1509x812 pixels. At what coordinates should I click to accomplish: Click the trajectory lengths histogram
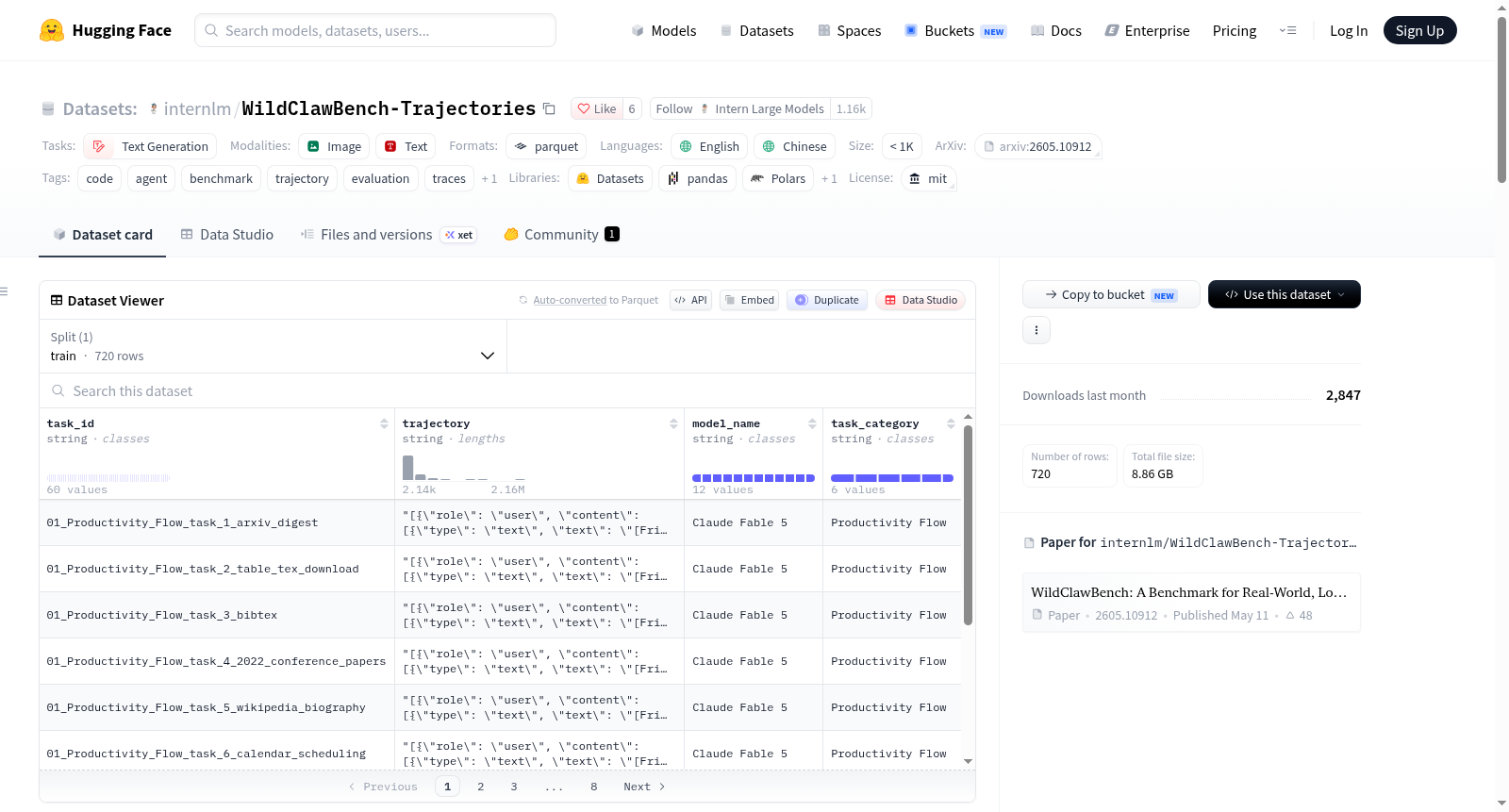click(464, 468)
